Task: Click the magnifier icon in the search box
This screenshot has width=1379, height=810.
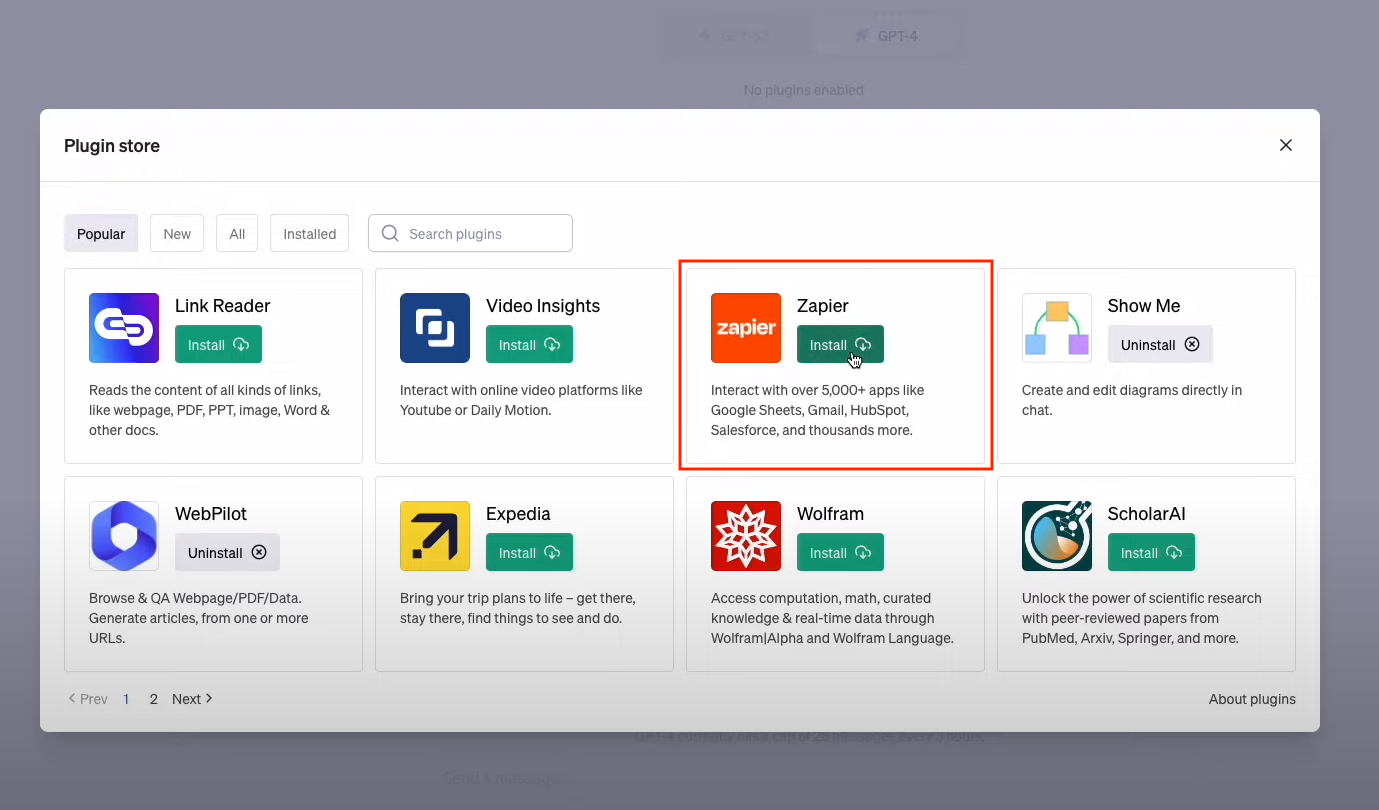Action: click(x=390, y=234)
